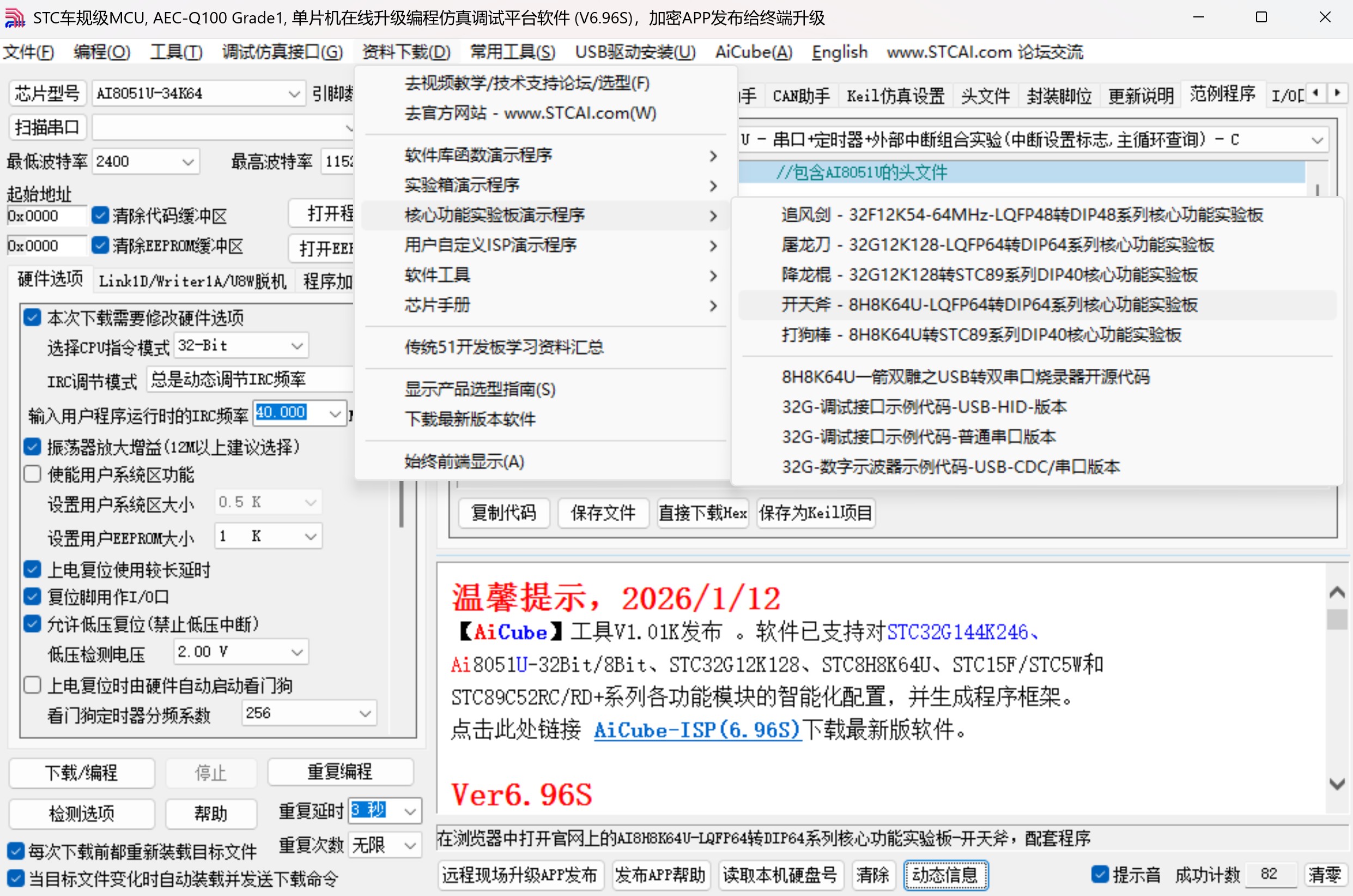Image resolution: width=1353 pixels, height=896 pixels.
Task: Open the 低压检测电压 voltage dropdown
Action: point(296,651)
